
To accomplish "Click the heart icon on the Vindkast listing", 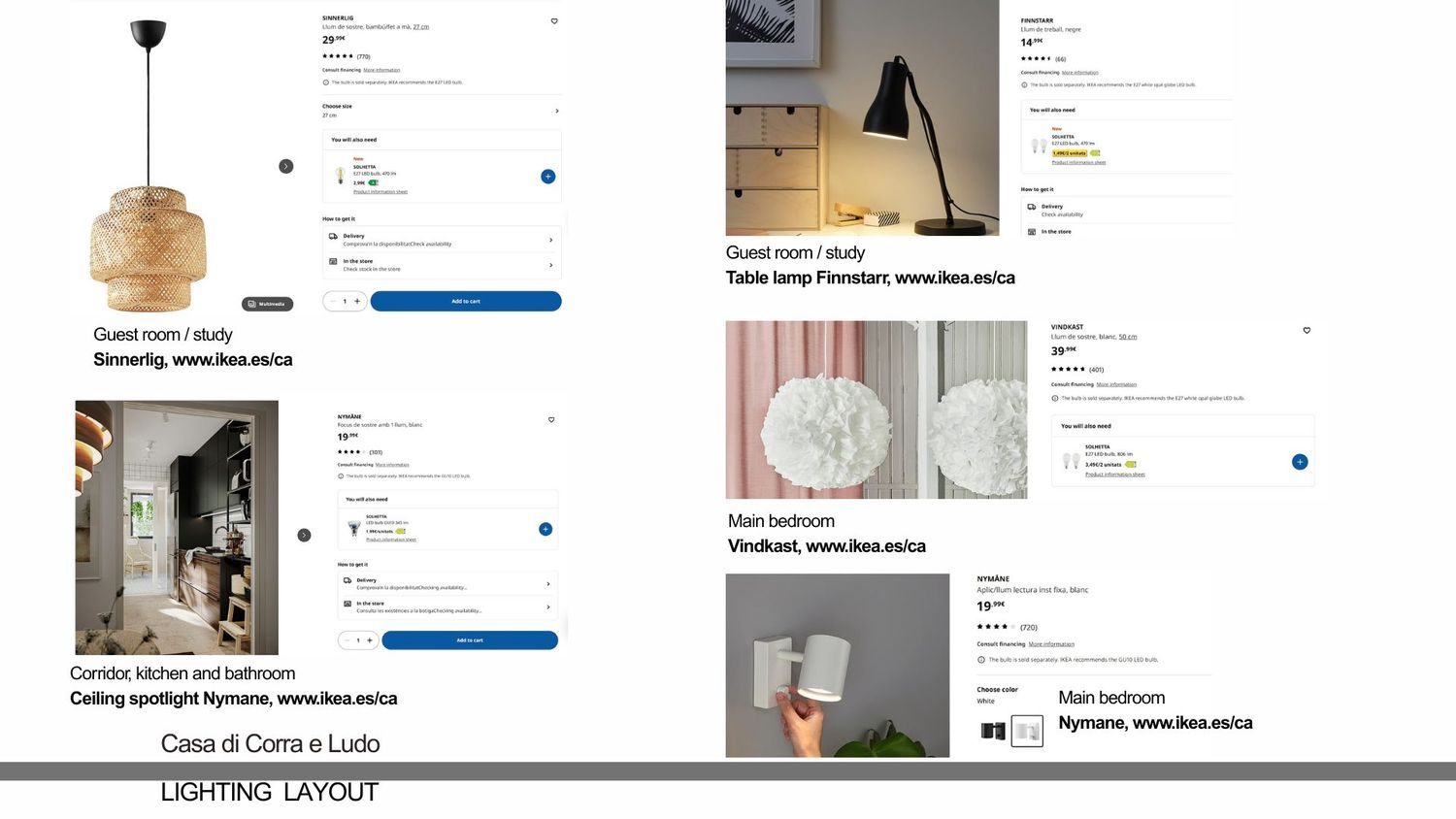I will point(1307,330).
